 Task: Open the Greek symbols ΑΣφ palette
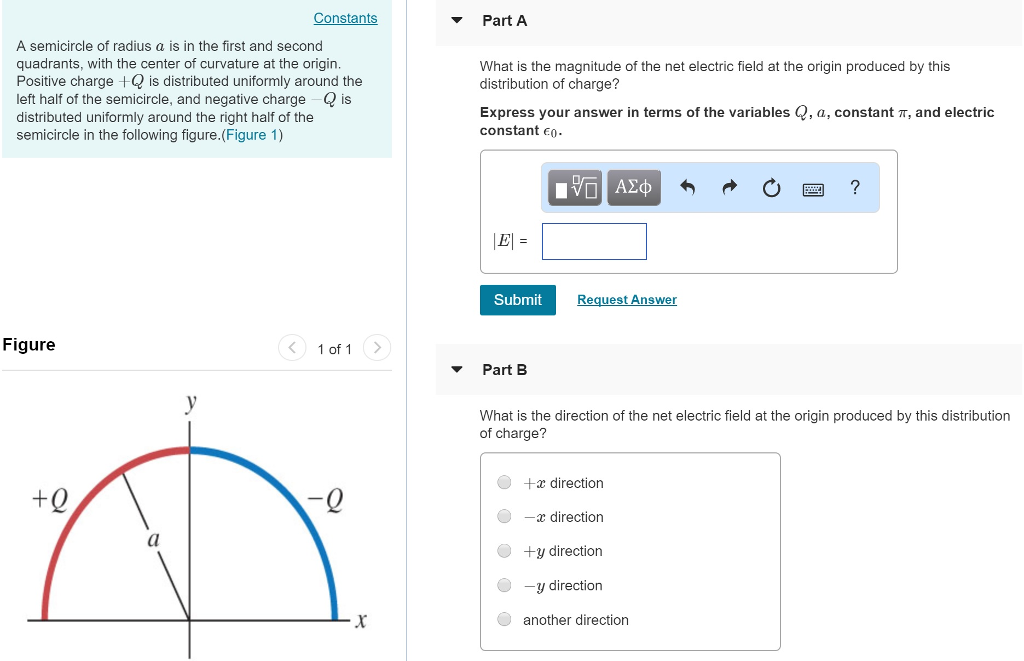coord(633,187)
